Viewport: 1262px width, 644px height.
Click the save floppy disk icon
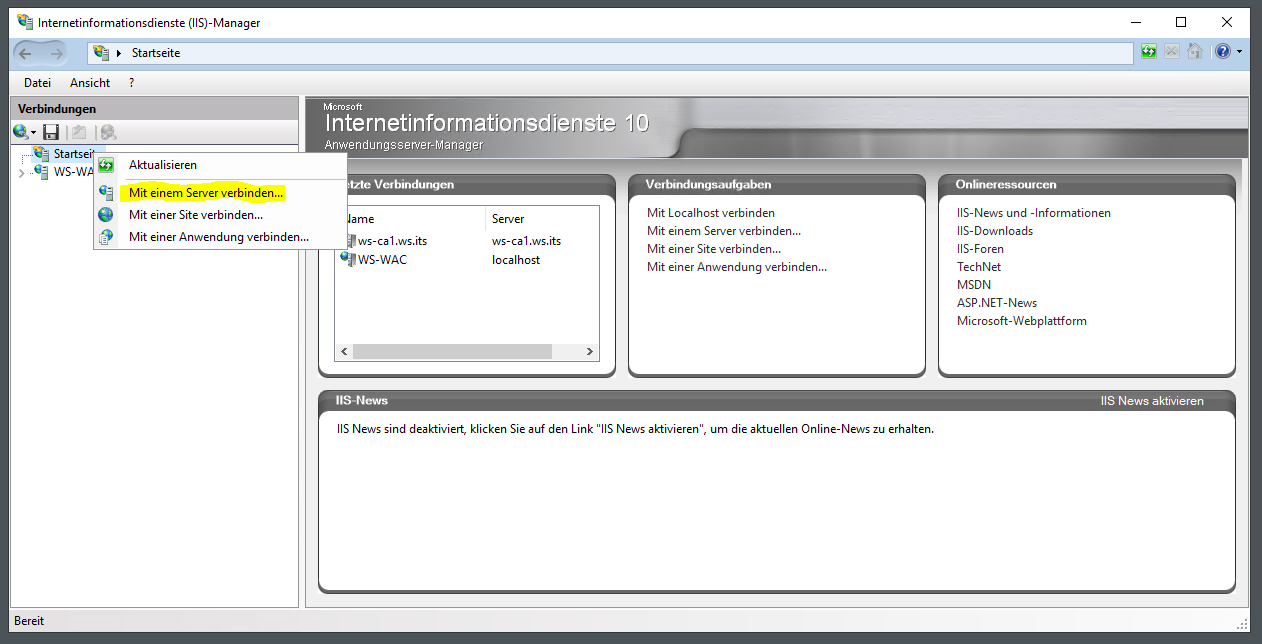click(x=51, y=132)
